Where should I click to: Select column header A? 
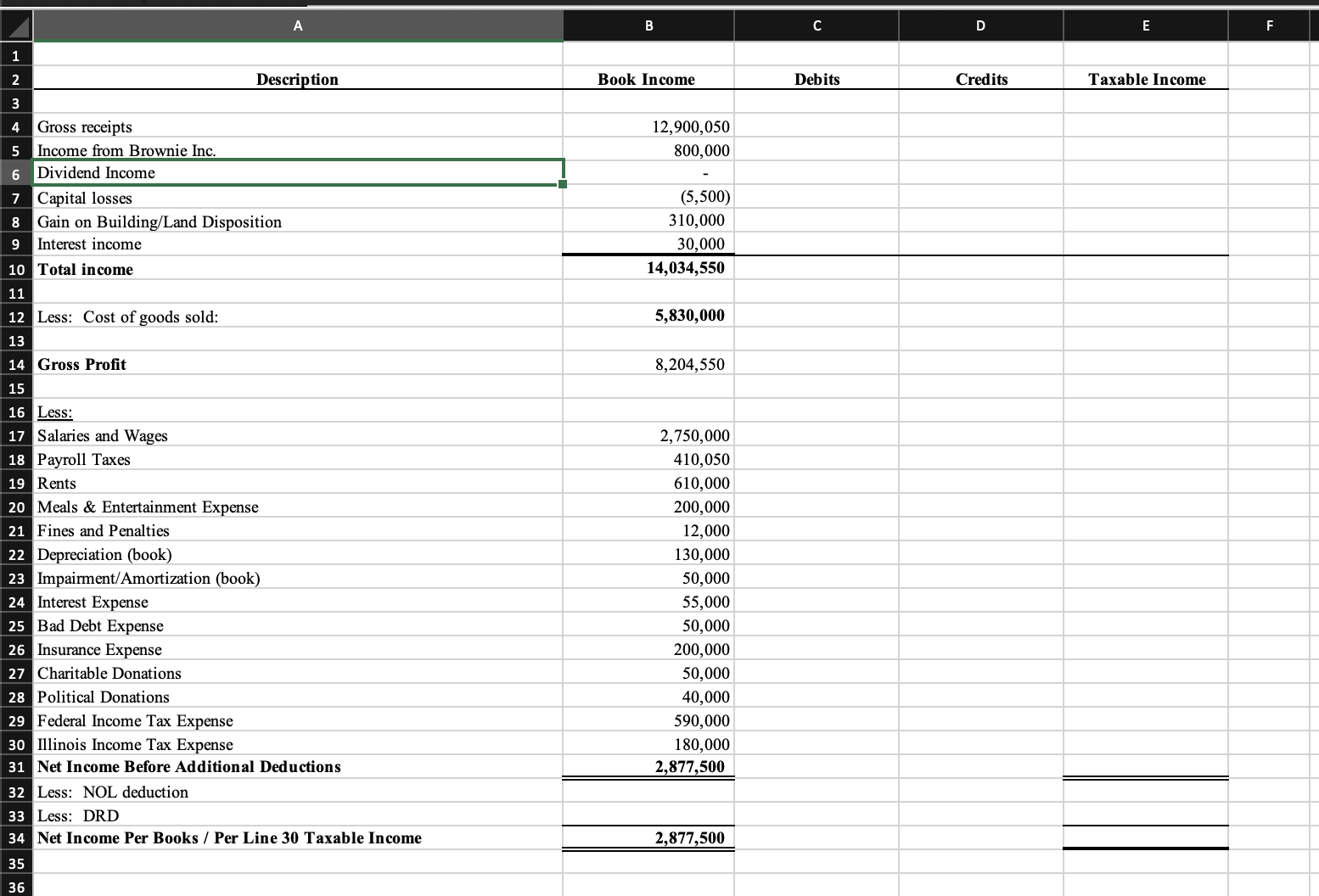[x=297, y=25]
